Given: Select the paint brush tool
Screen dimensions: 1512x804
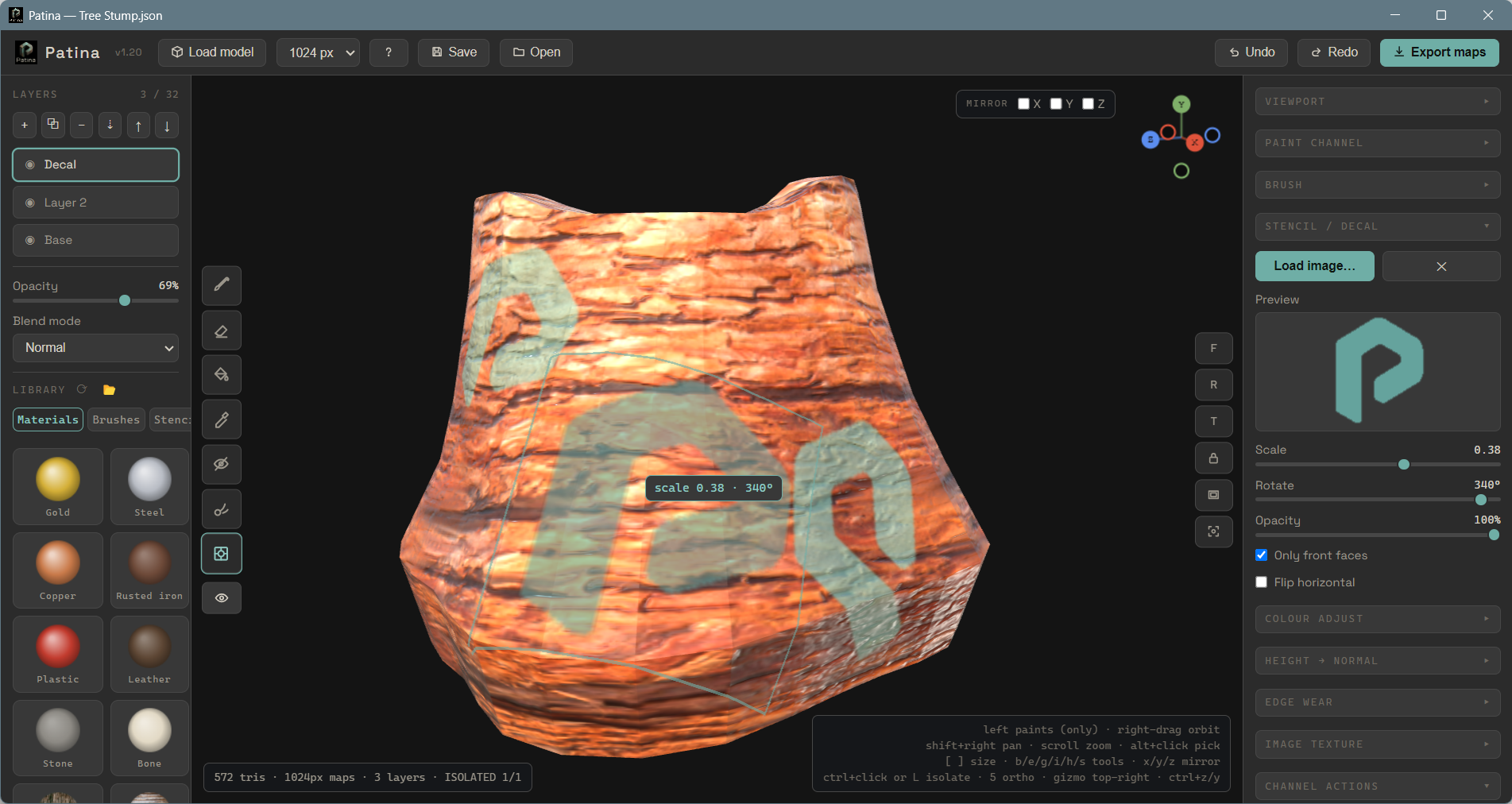Looking at the screenshot, I should (222, 285).
